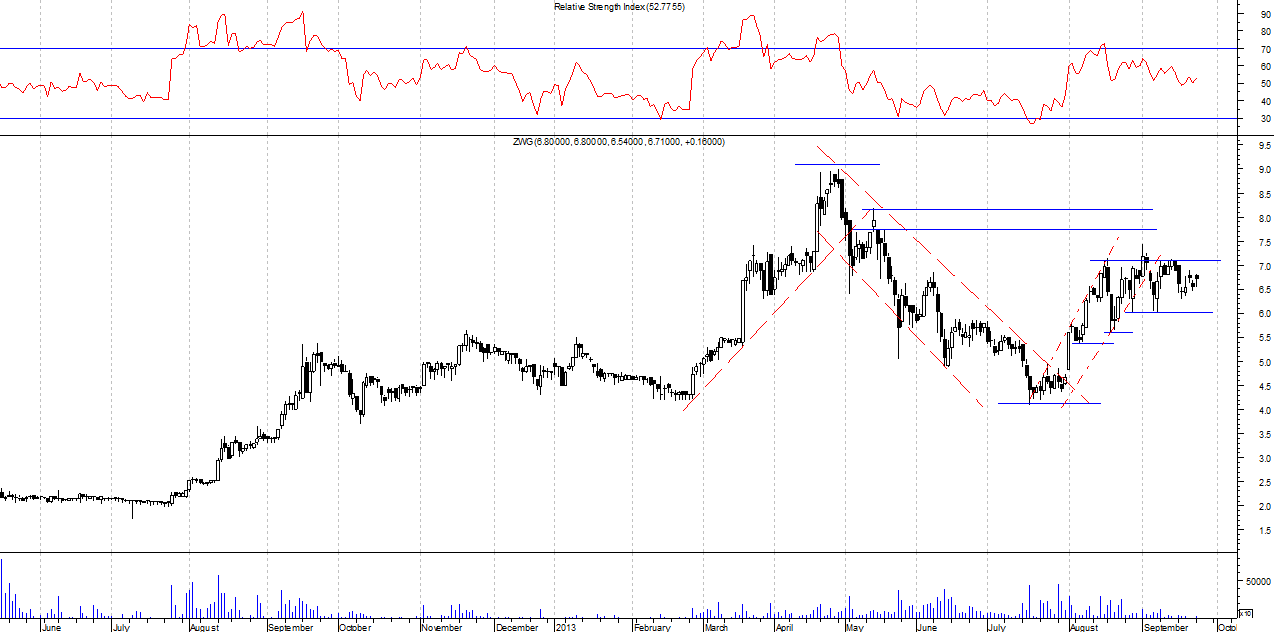Select the 9.5 price axis label

[1265, 145]
